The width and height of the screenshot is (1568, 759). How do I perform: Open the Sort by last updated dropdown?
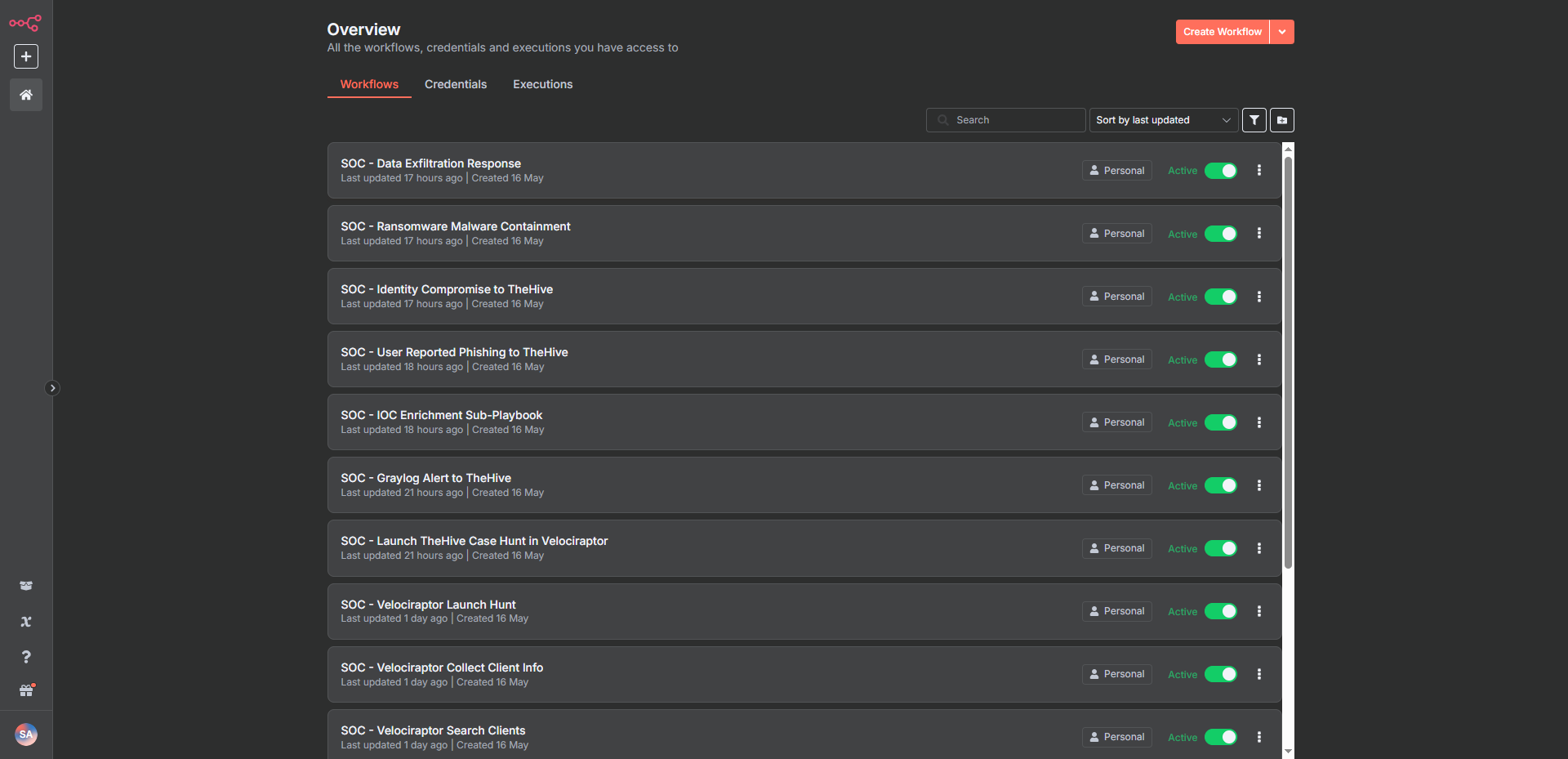pos(1164,120)
